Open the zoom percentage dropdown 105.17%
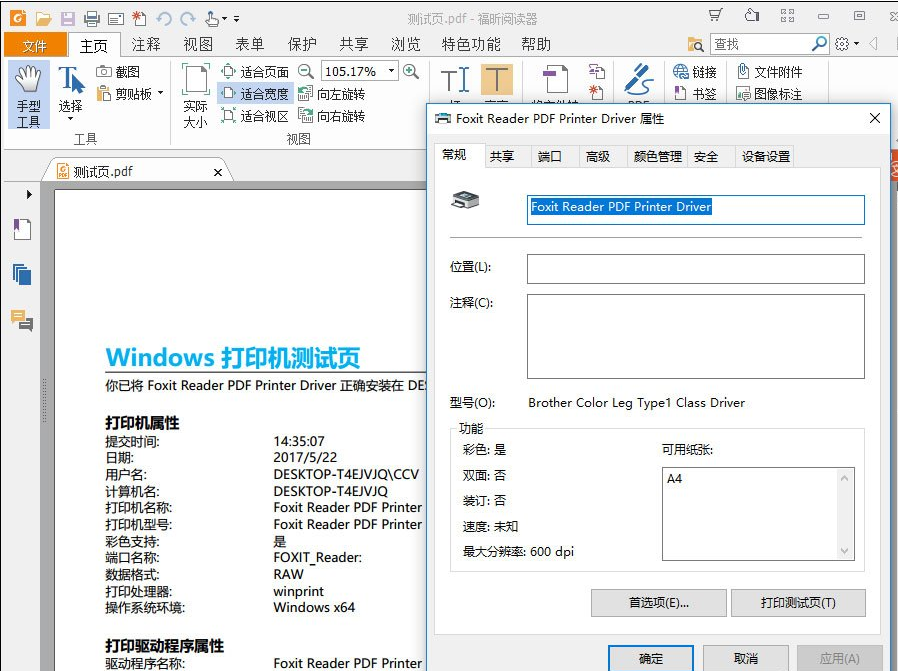Viewport: 898px width, 671px height. (x=392, y=71)
